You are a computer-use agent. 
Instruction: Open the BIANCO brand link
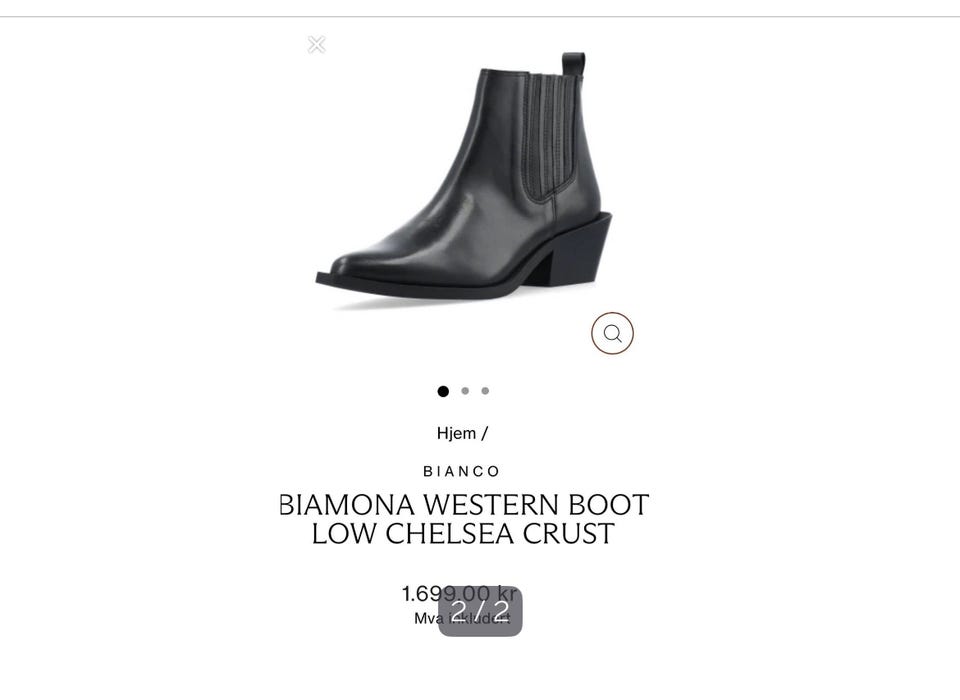[x=462, y=472]
